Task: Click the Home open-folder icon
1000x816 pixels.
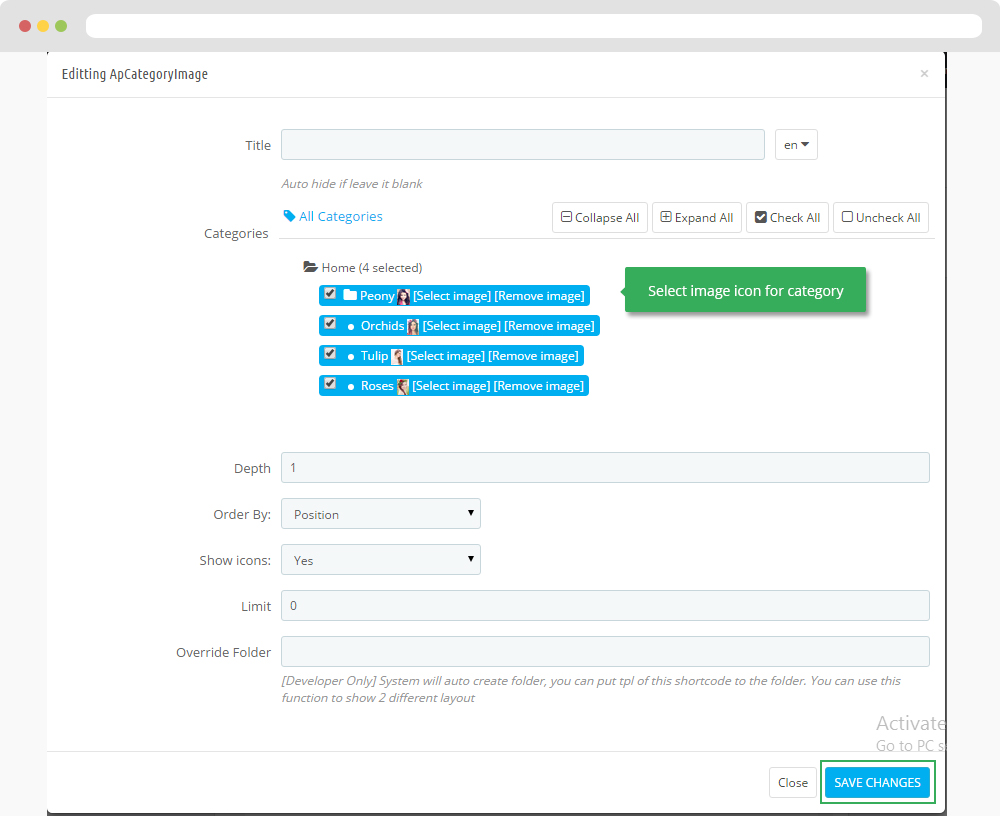Action: point(310,268)
